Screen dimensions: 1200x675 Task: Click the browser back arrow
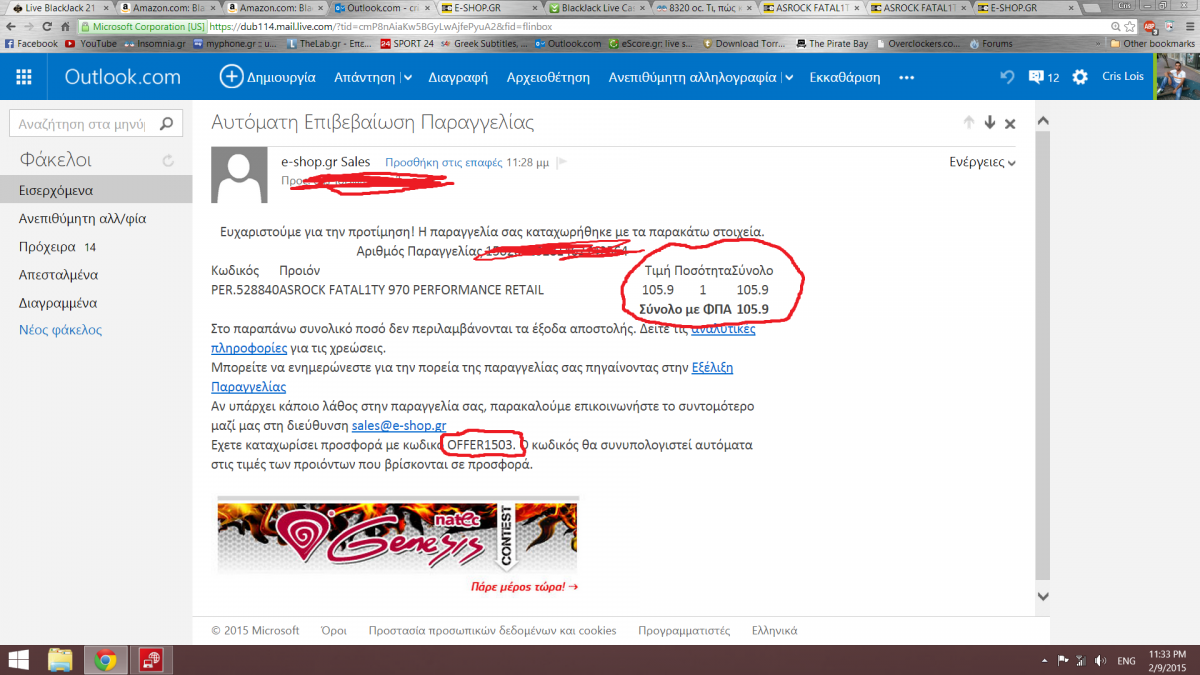[12, 27]
